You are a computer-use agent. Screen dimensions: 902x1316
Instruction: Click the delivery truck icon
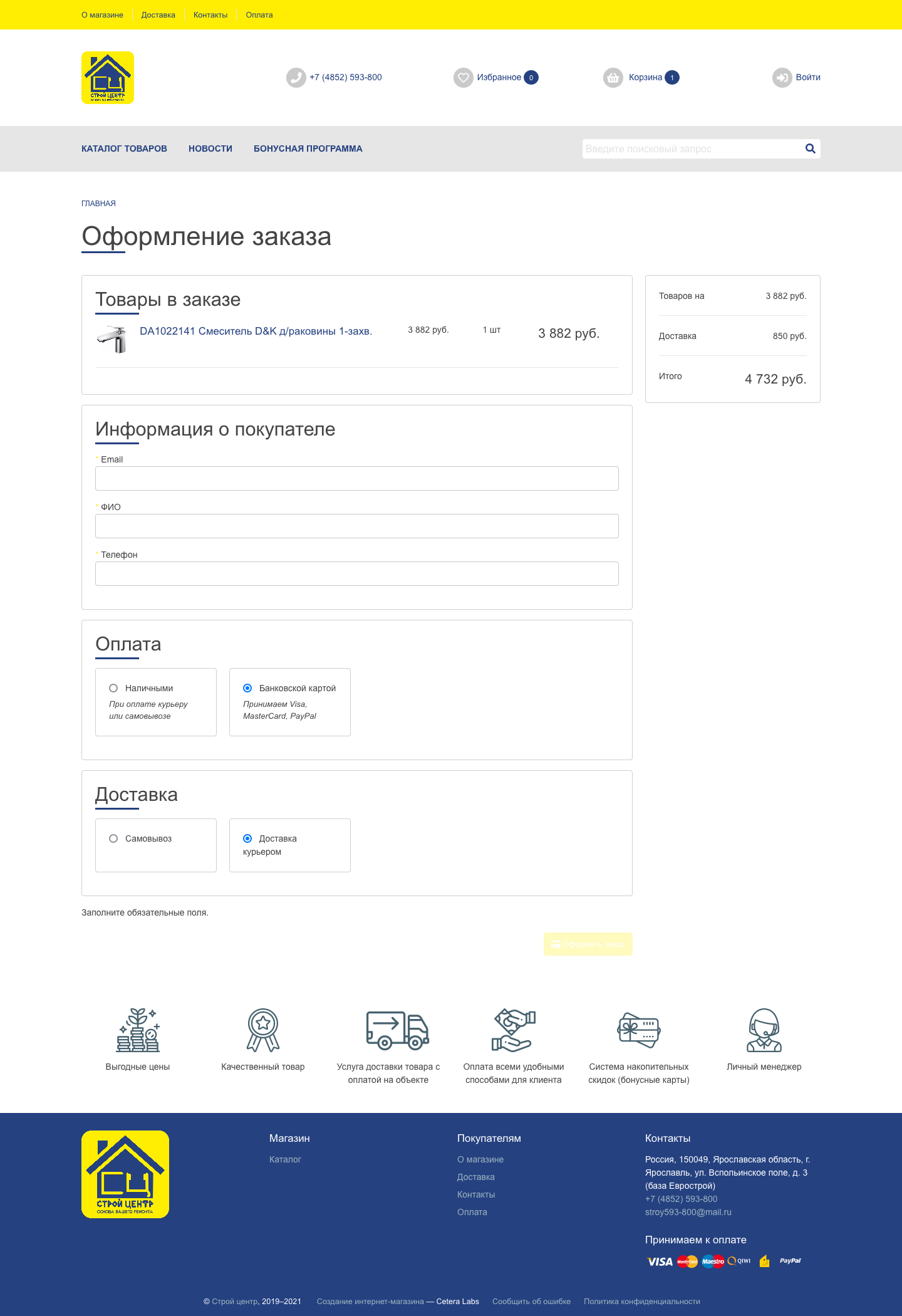(397, 1030)
